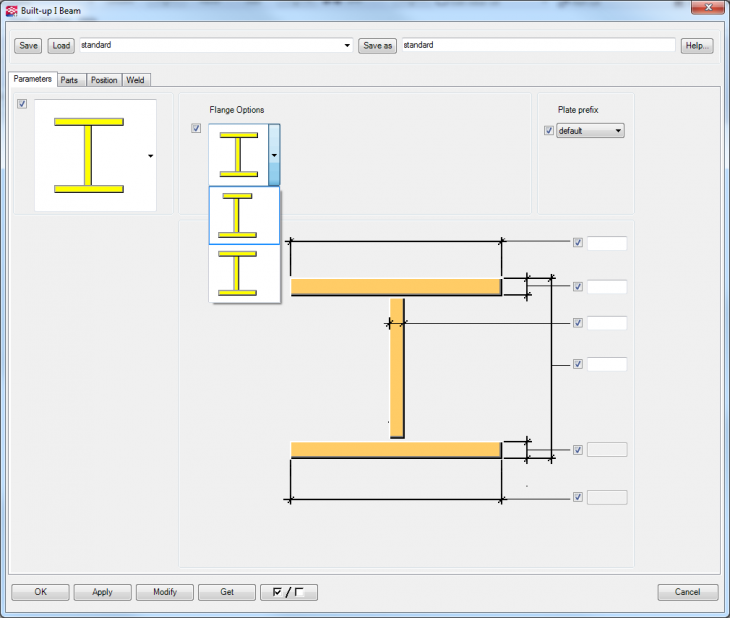Collapse the Flange Options dropdown arrow
Image resolution: width=730 pixels, height=618 pixels.
pyautogui.click(x=274, y=155)
